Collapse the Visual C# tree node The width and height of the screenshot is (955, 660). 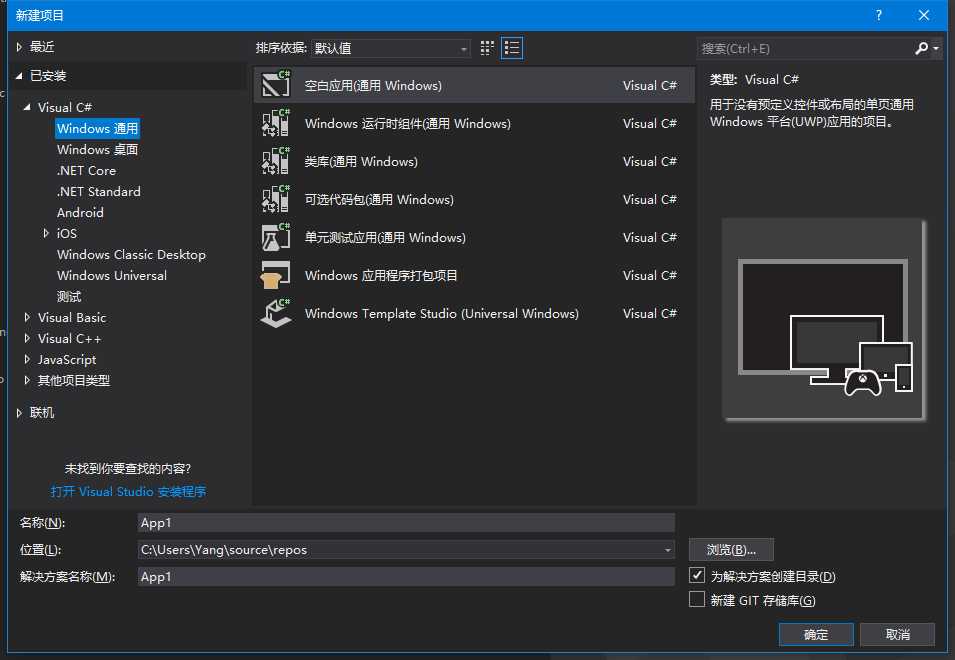(x=27, y=107)
